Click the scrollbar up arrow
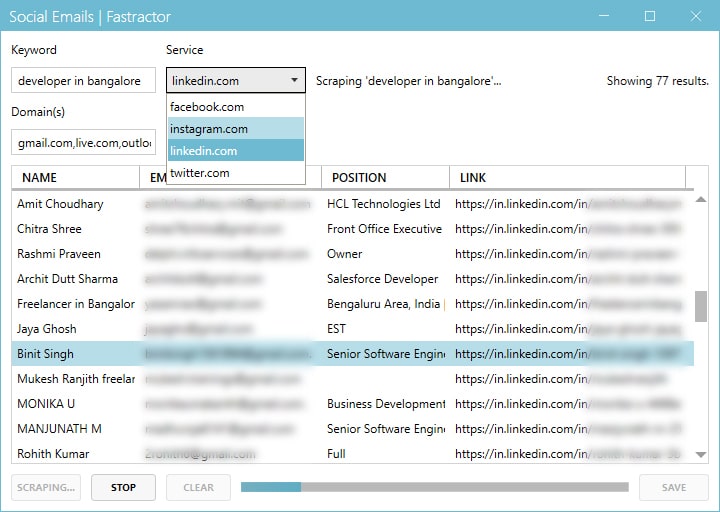Image resolution: width=720 pixels, height=512 pixels. click(701, 199)
